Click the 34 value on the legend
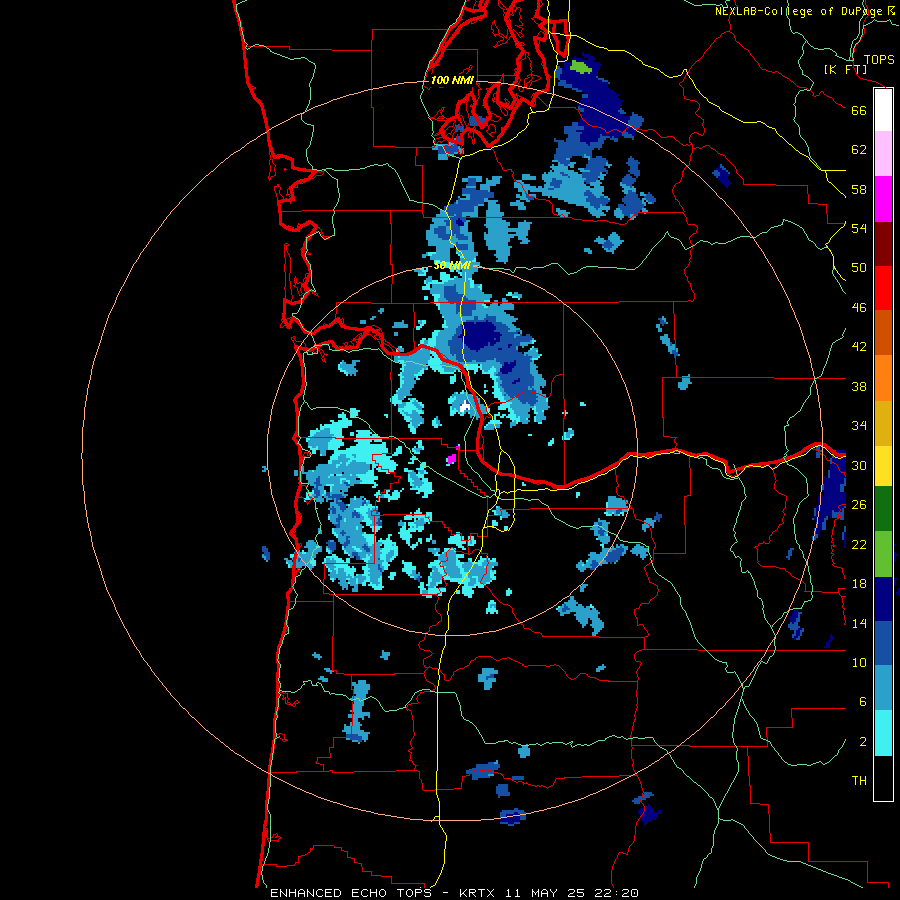The image size is (900, 900). point(859,425)
